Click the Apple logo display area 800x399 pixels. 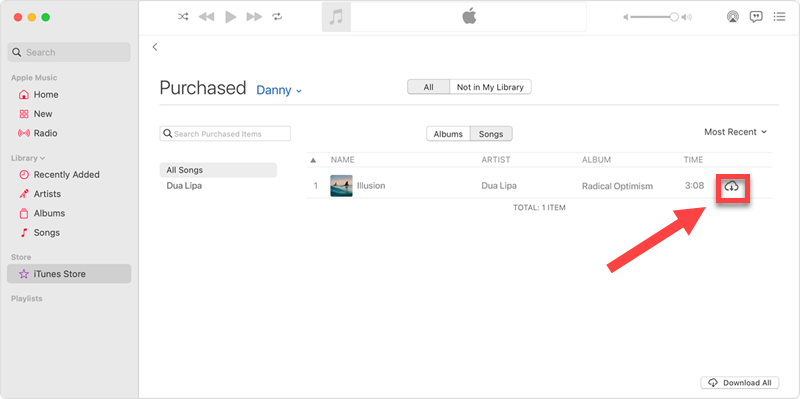(468, 17)
